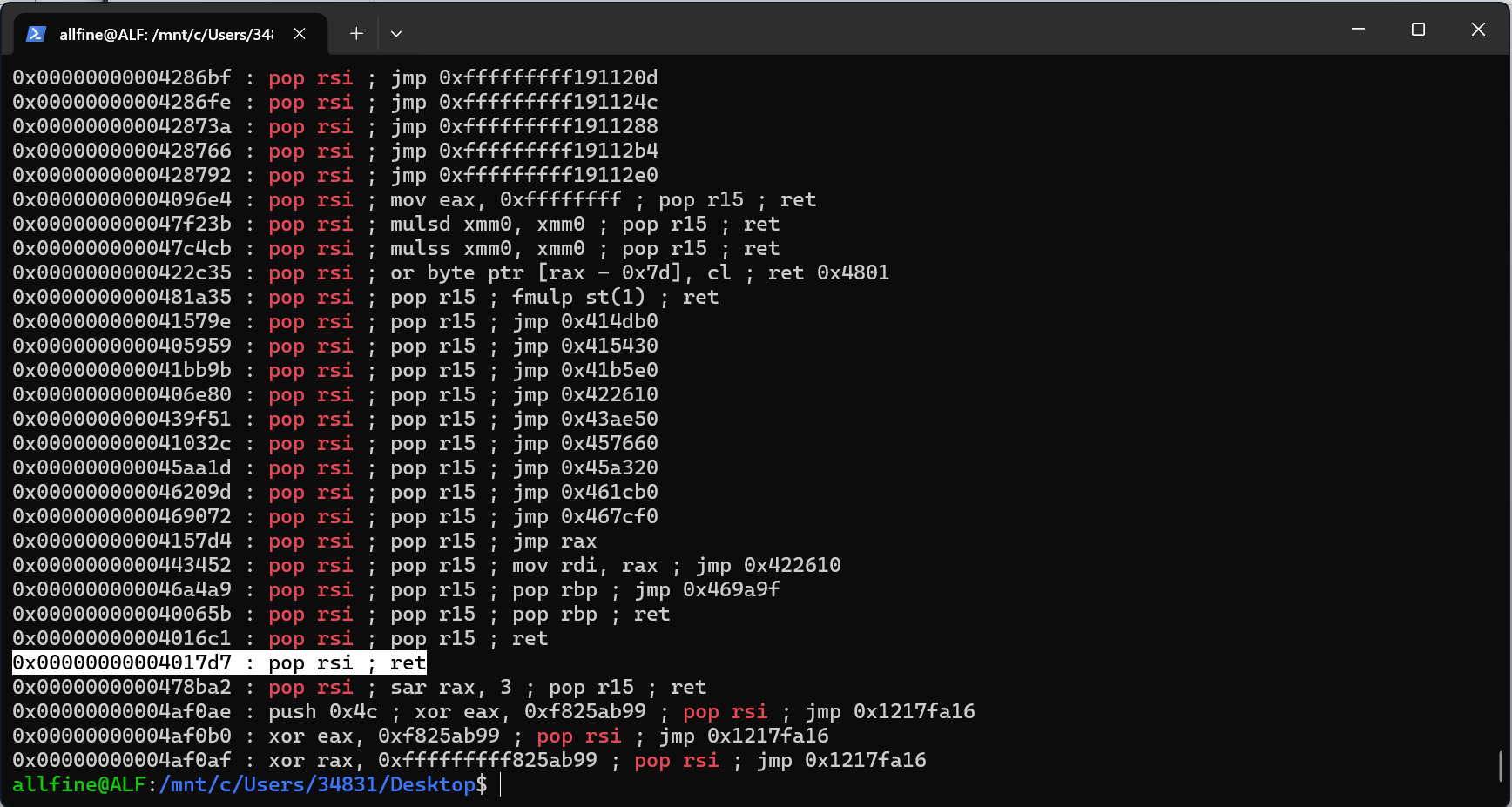Click address 0x000000000042873a
This screenshot has width=1512, height=807.
122,126
